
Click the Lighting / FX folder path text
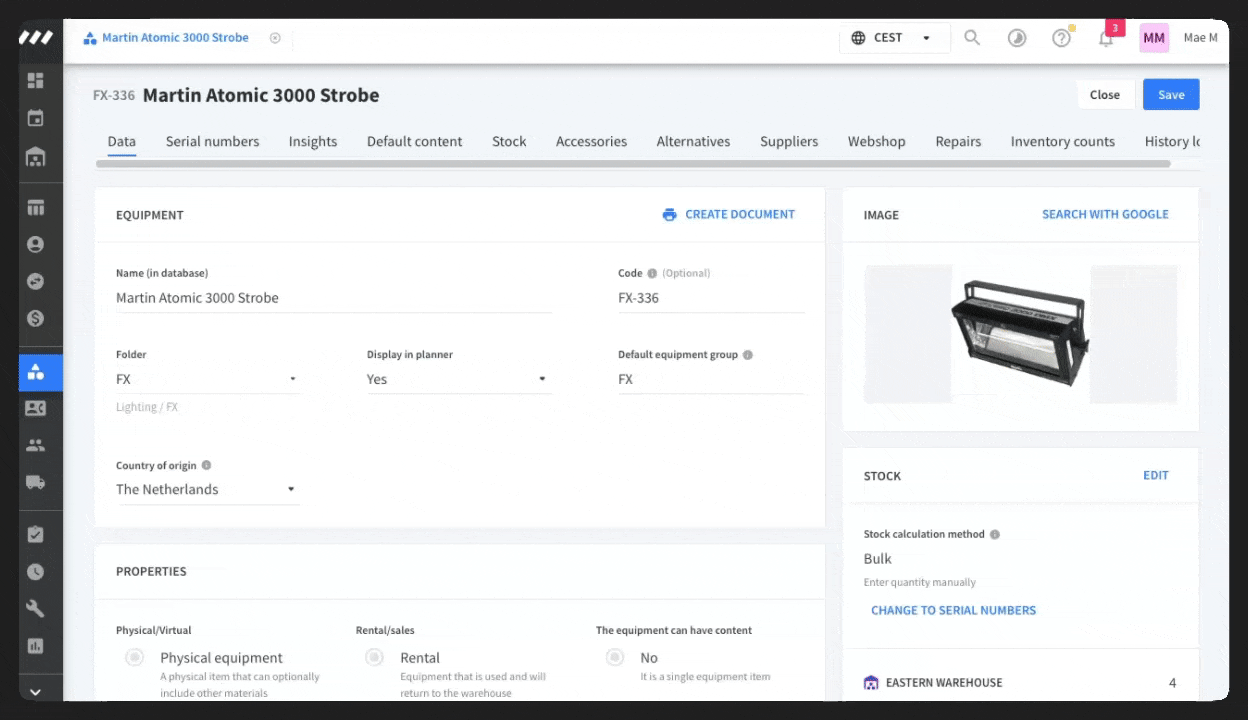click(x=147, y=407)
